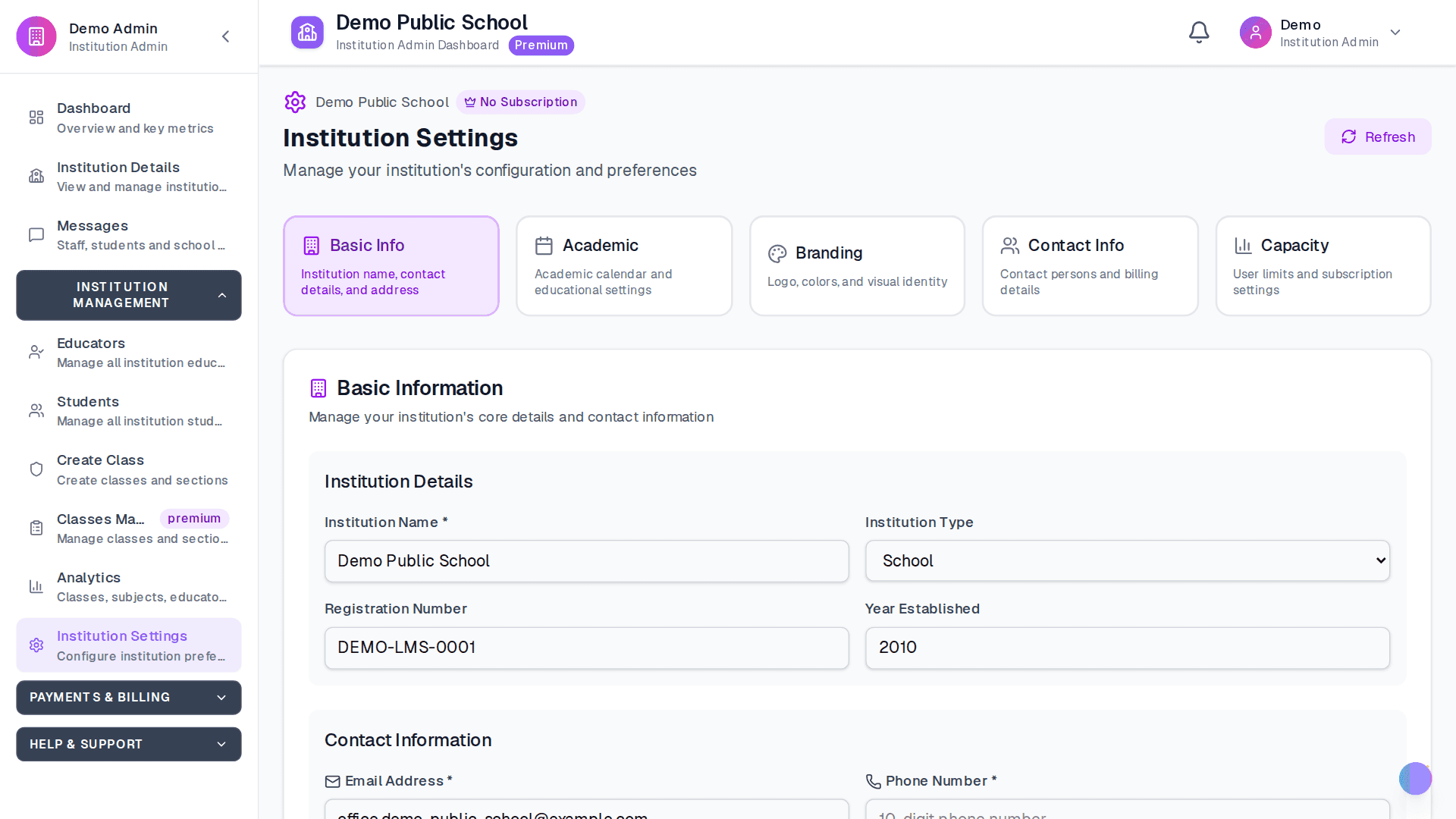Click the purple gear icon beside breadcrumb
This screenshot has width=1456, height=819.
tap(295, 102)
